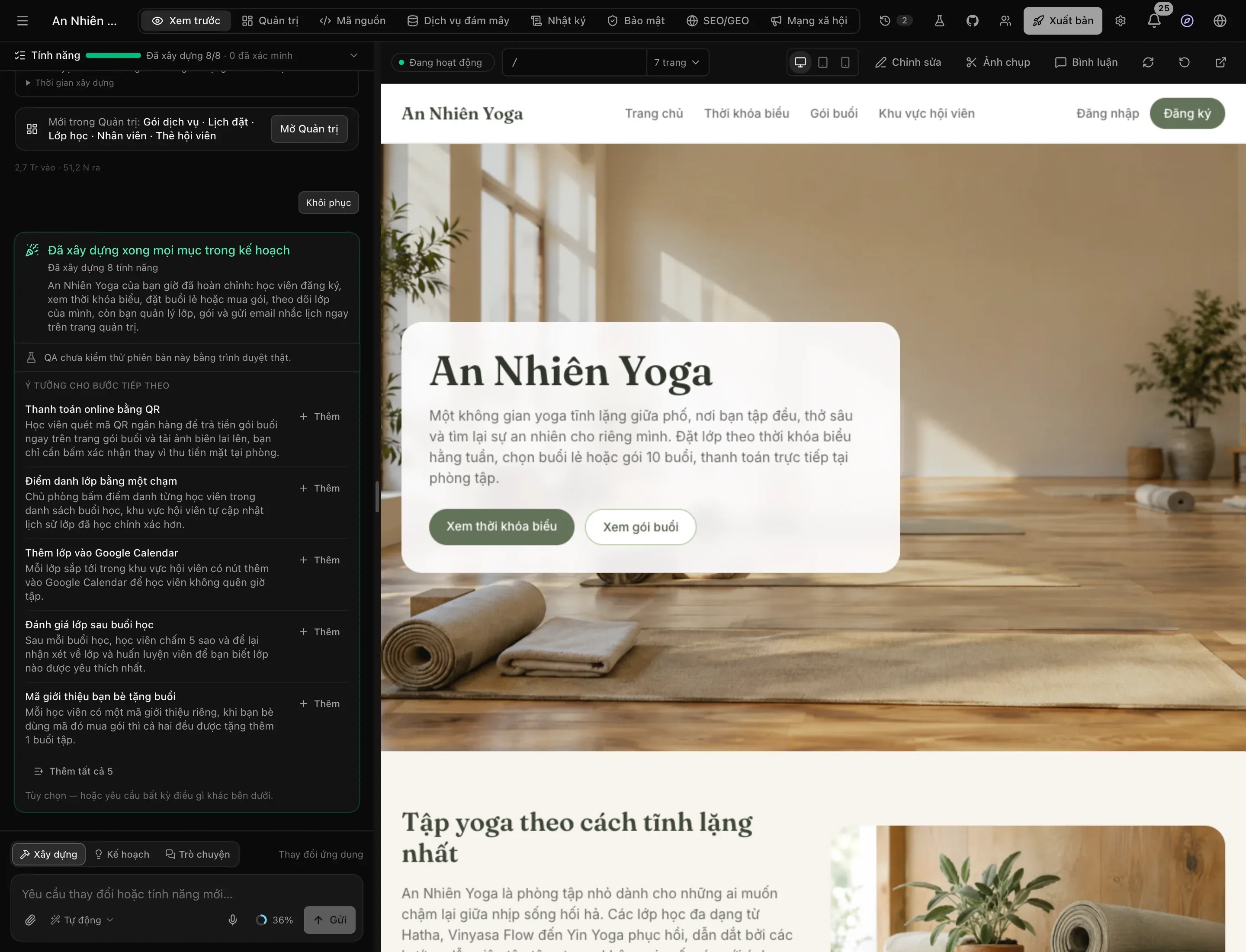Add Thanh toán online bằng QR idea
This screenshot has height=952, width=1246.
pos(320,416)
